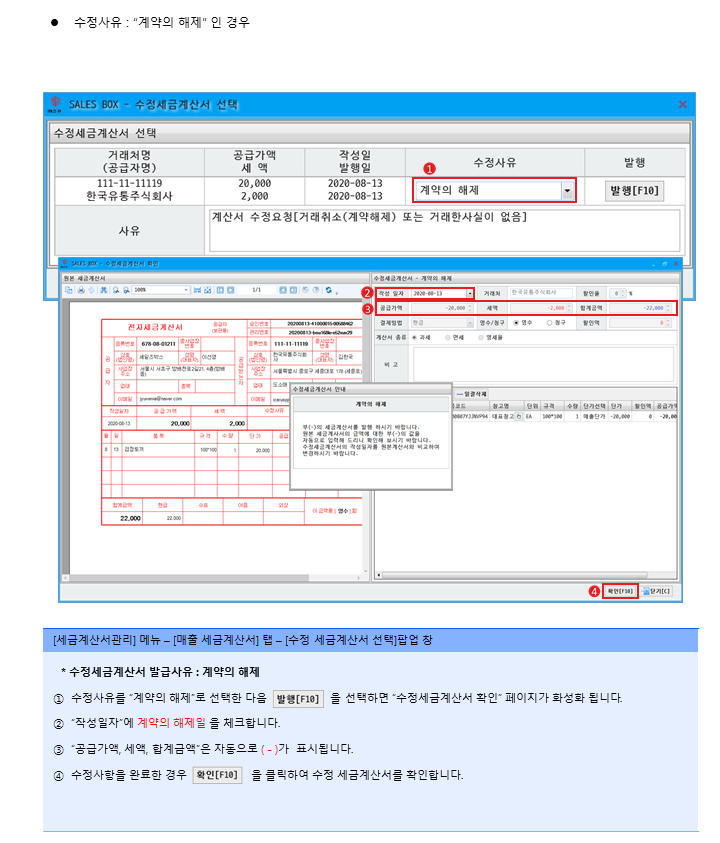Click the SALES BOX logo in title bar
Screen dimensions: 720x843
point(54,104)
